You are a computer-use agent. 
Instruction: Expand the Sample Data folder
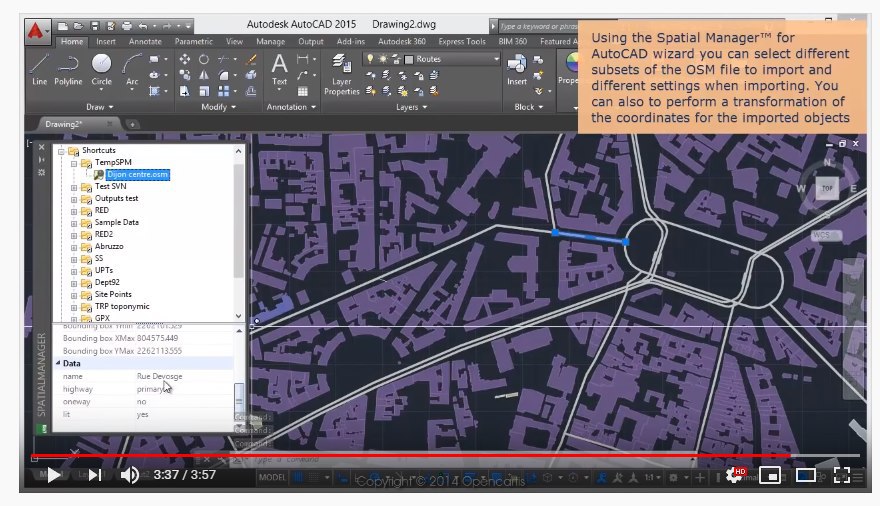[x=74, y=223]
